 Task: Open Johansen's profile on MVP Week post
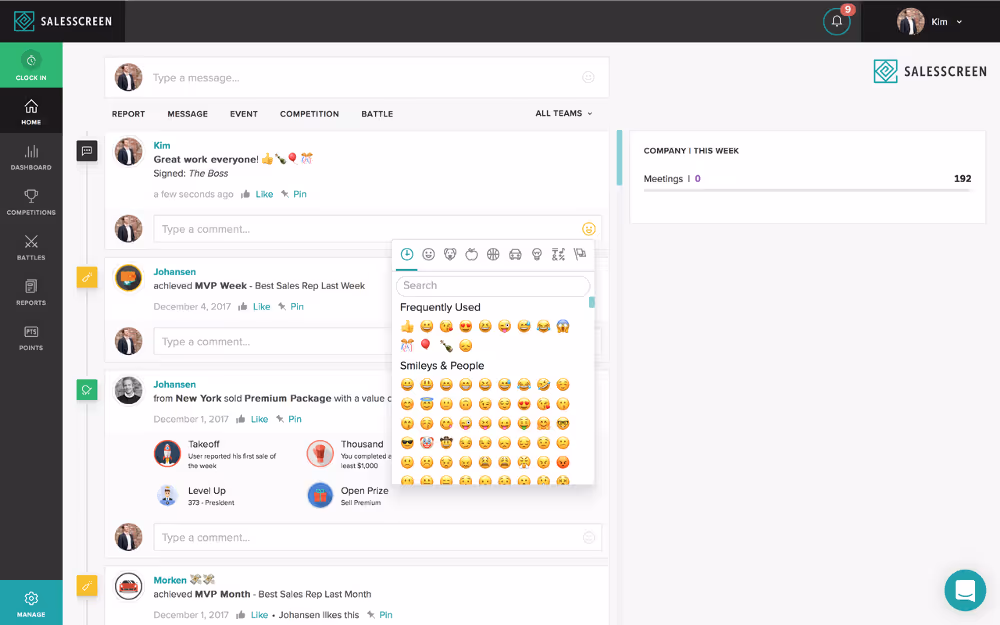[175, 272]
